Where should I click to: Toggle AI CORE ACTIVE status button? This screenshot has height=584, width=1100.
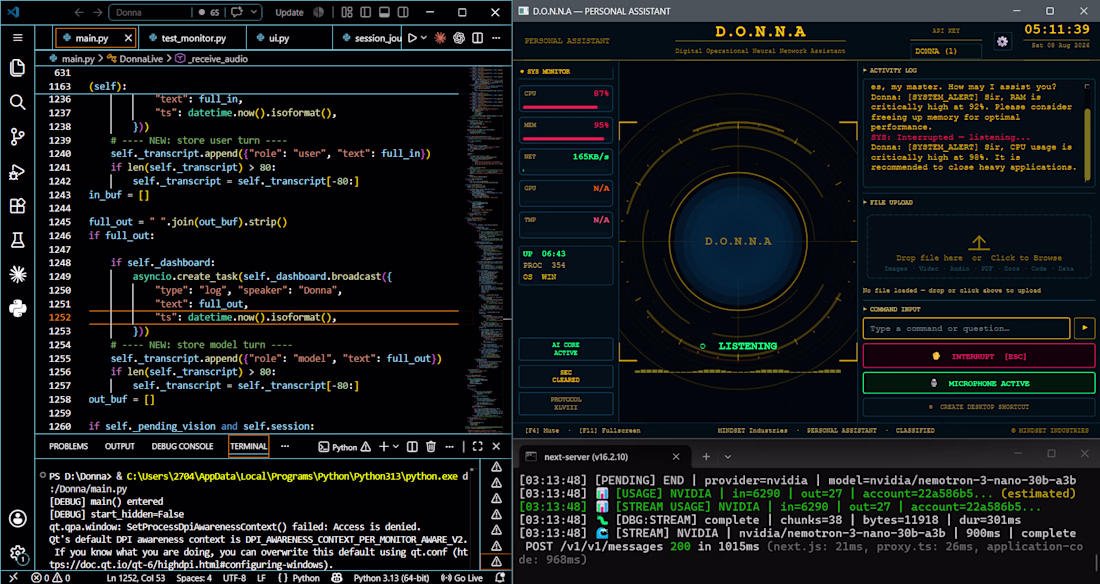565,349
